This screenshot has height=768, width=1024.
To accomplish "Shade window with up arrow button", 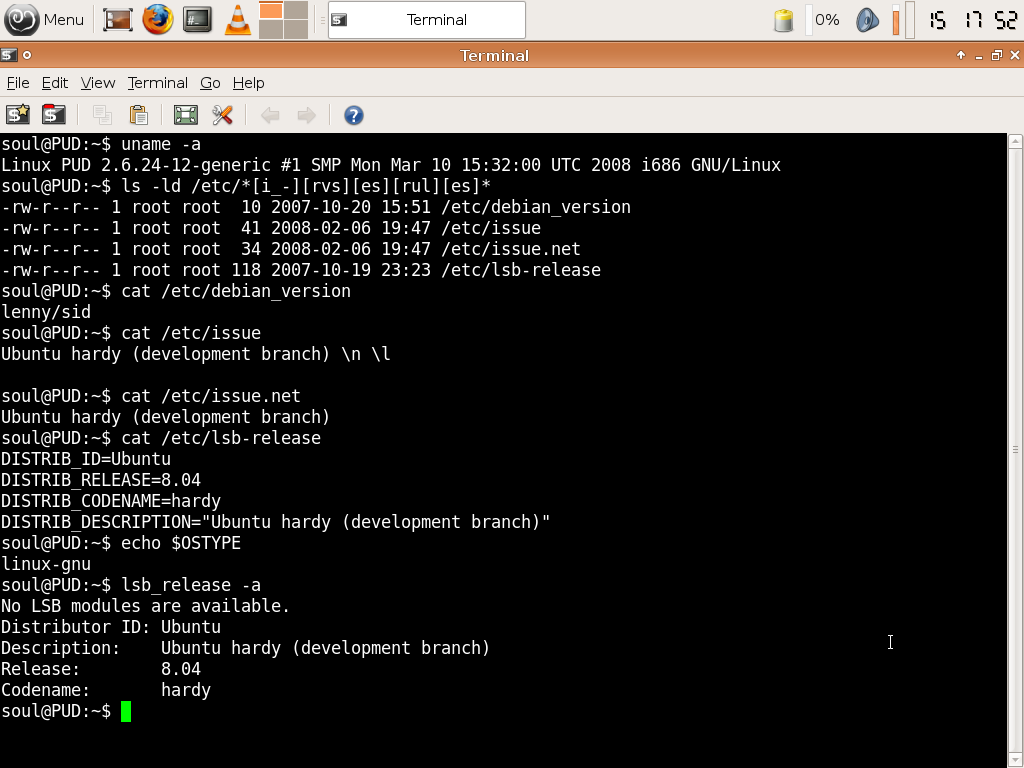I will 961,56.
